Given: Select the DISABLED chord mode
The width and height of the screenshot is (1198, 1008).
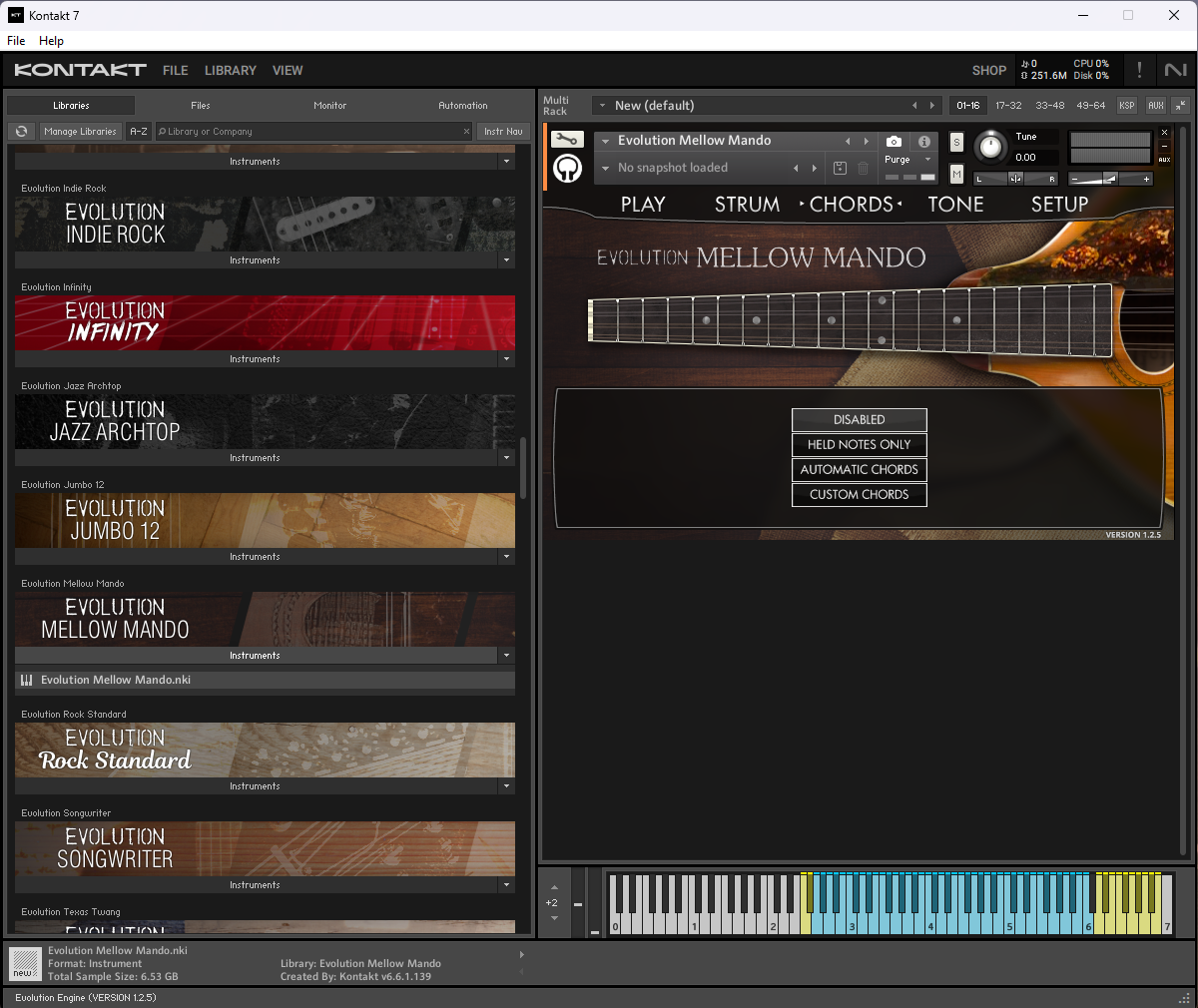Looking at the screenshot, I should pos(860,419).
